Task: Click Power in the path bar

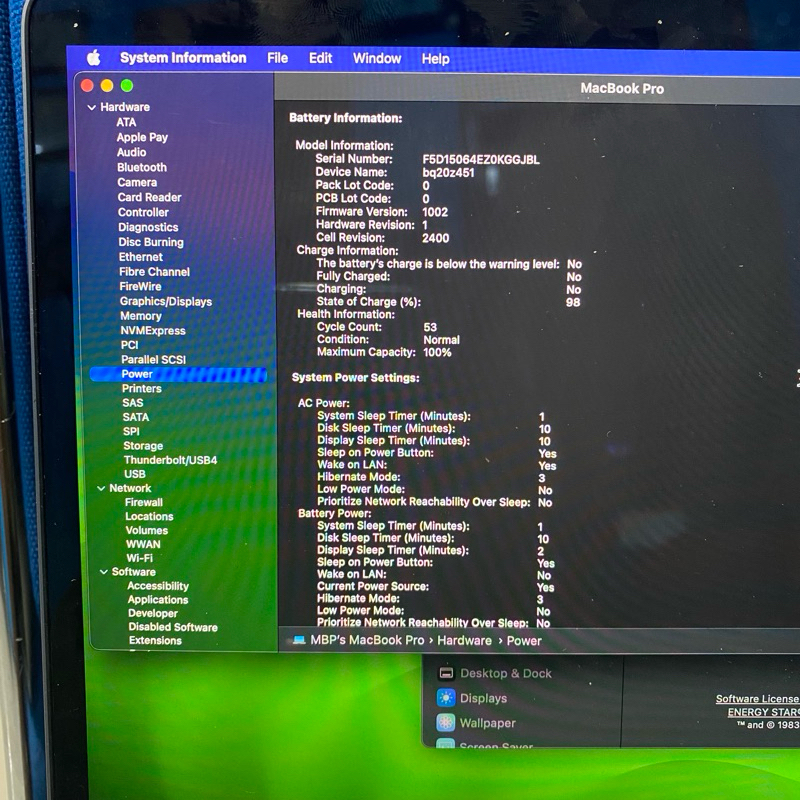Action: coord(523,641)
